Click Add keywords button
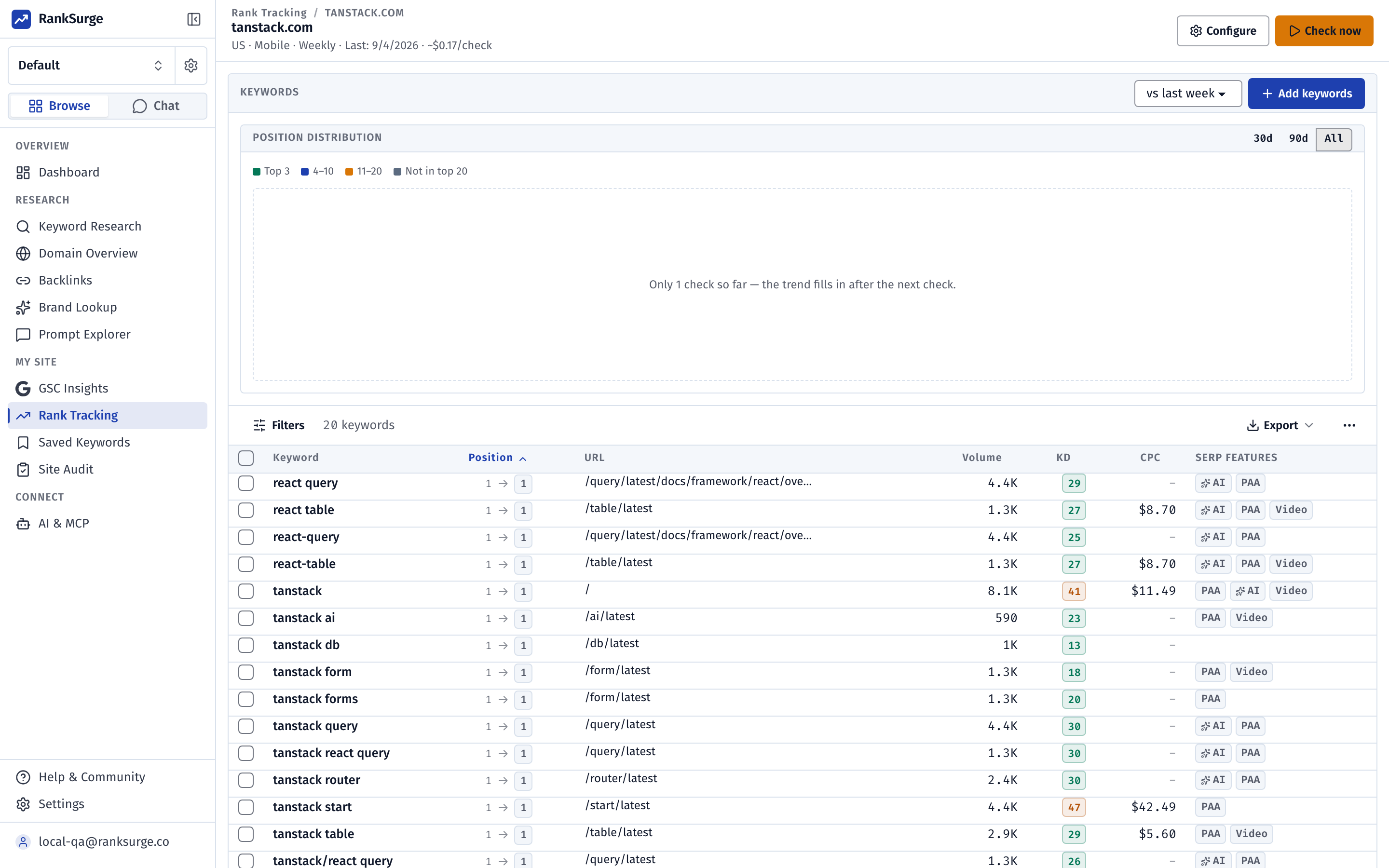This screenshot has height=868, width=1389. [1307, 94]
